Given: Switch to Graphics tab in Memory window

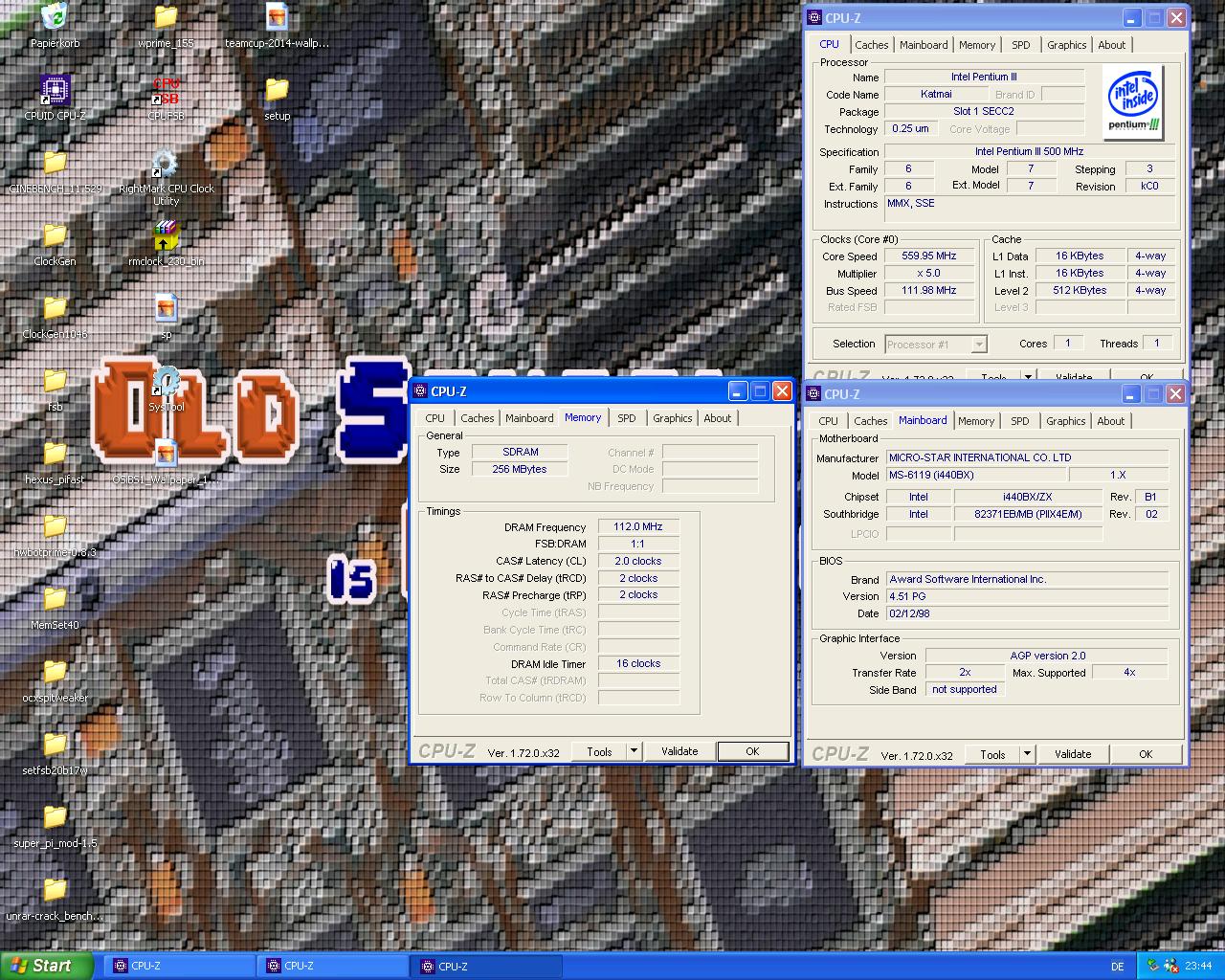Looking at the screenshot, I should (x=672, y=418).
